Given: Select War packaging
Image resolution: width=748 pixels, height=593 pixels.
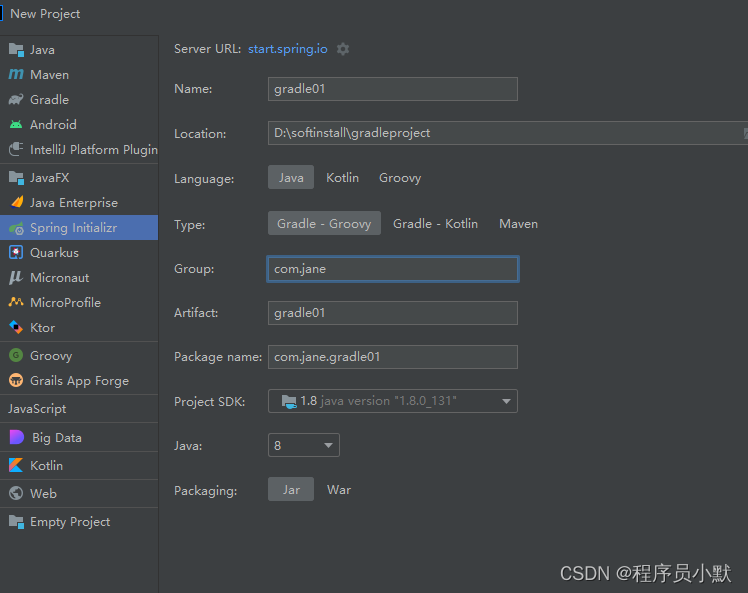Looking at the screenshot, I should point(339,489).
